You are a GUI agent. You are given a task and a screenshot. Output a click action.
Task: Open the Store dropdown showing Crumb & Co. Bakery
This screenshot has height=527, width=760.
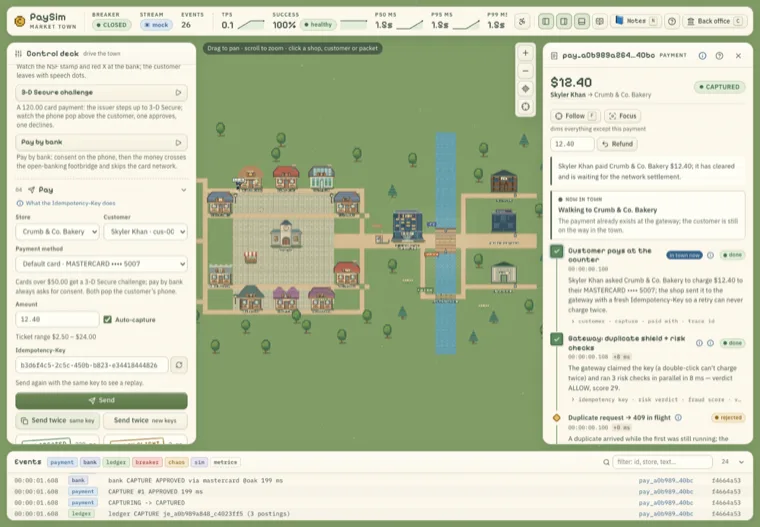[x=58, y=232]
